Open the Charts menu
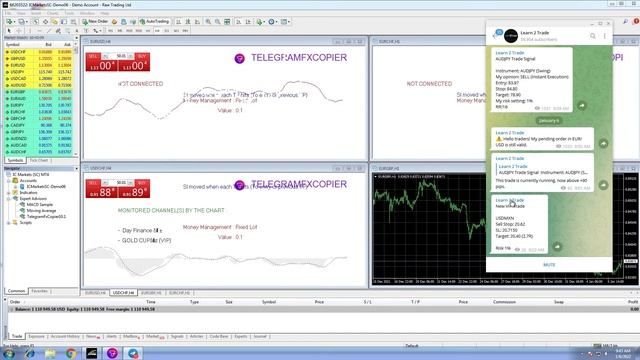The height and width of the screenshot is (360, 640). click(53, 13)
